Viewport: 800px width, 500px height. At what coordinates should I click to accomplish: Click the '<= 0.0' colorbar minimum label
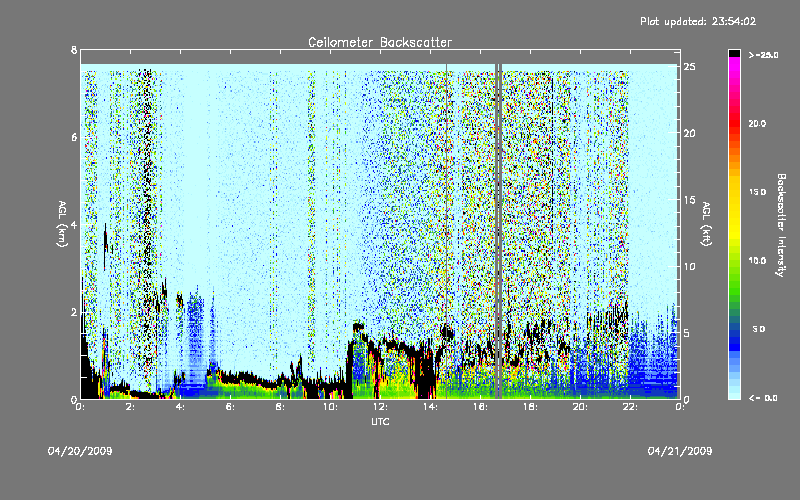coord(763,397)
